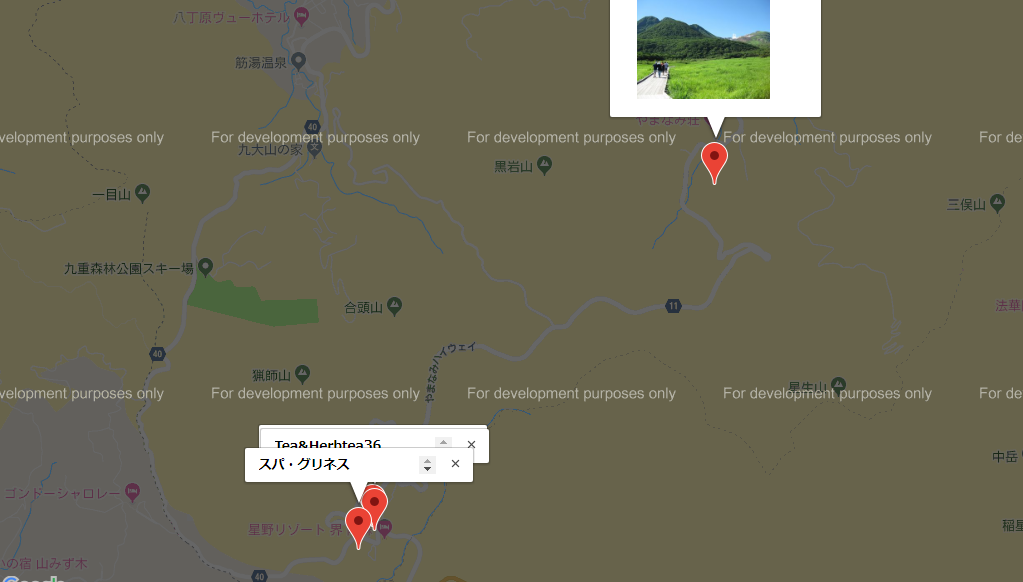
Task: Click scroll-down arrow in スパ・グリネス popup
Action: (427, 469)
